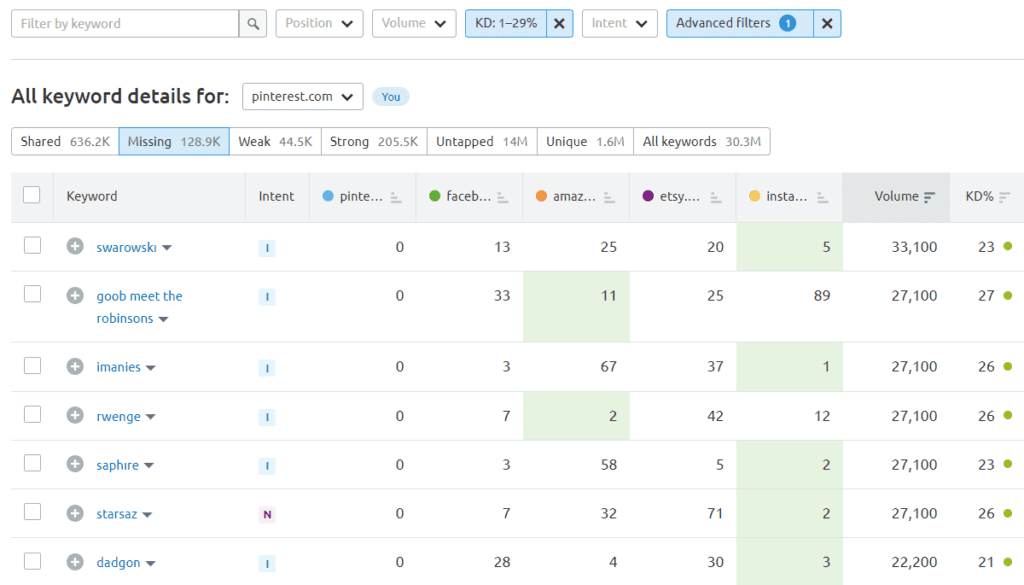Switch to the All keywords 30.3M tab

coord(702,142)
